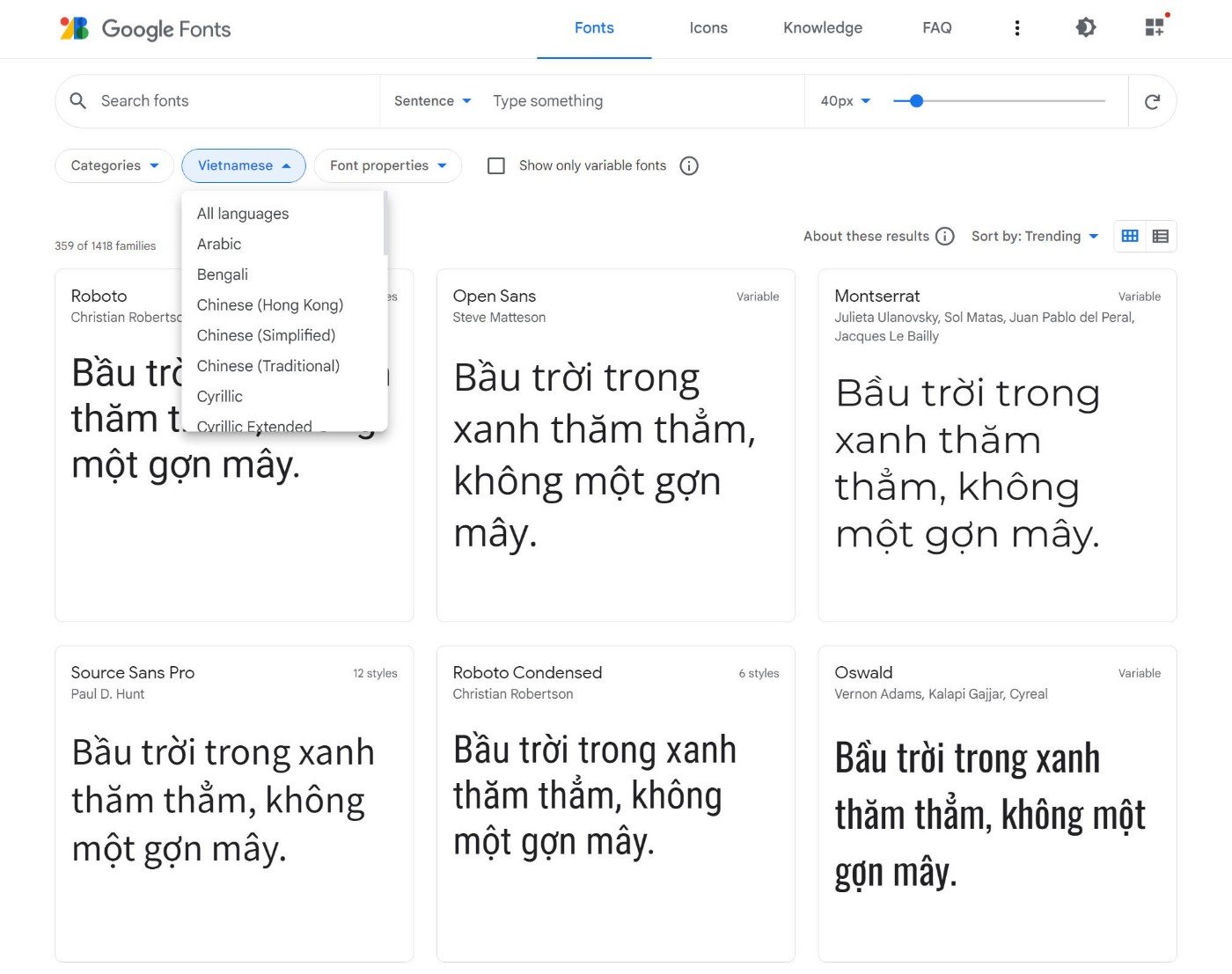Viewport: 1232px width, 974px height.
Task: Select Arabic in the language dropdown
Action: pyautogui.click(x=218, y=244)
